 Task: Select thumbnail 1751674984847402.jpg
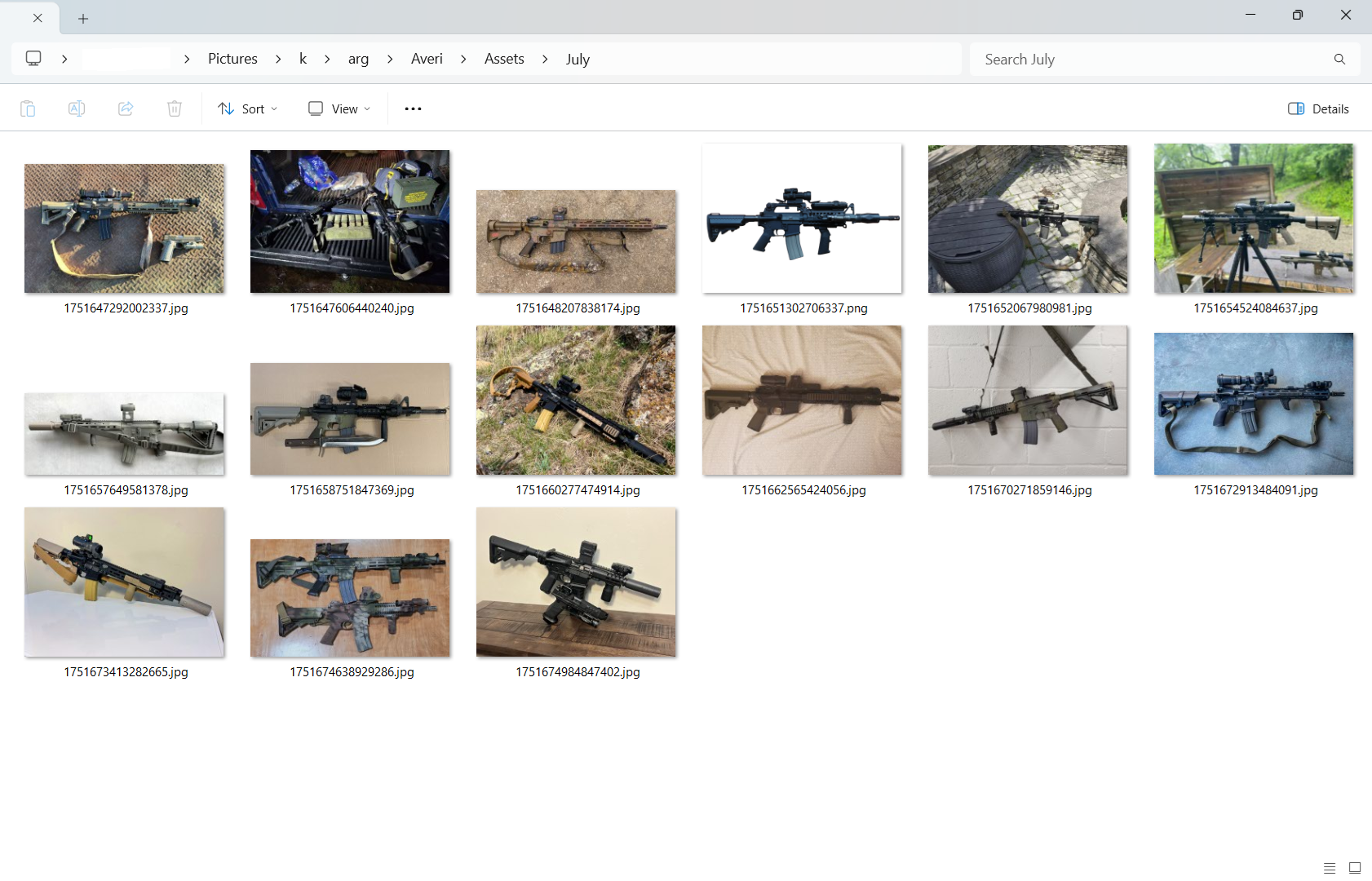[576, 582]
